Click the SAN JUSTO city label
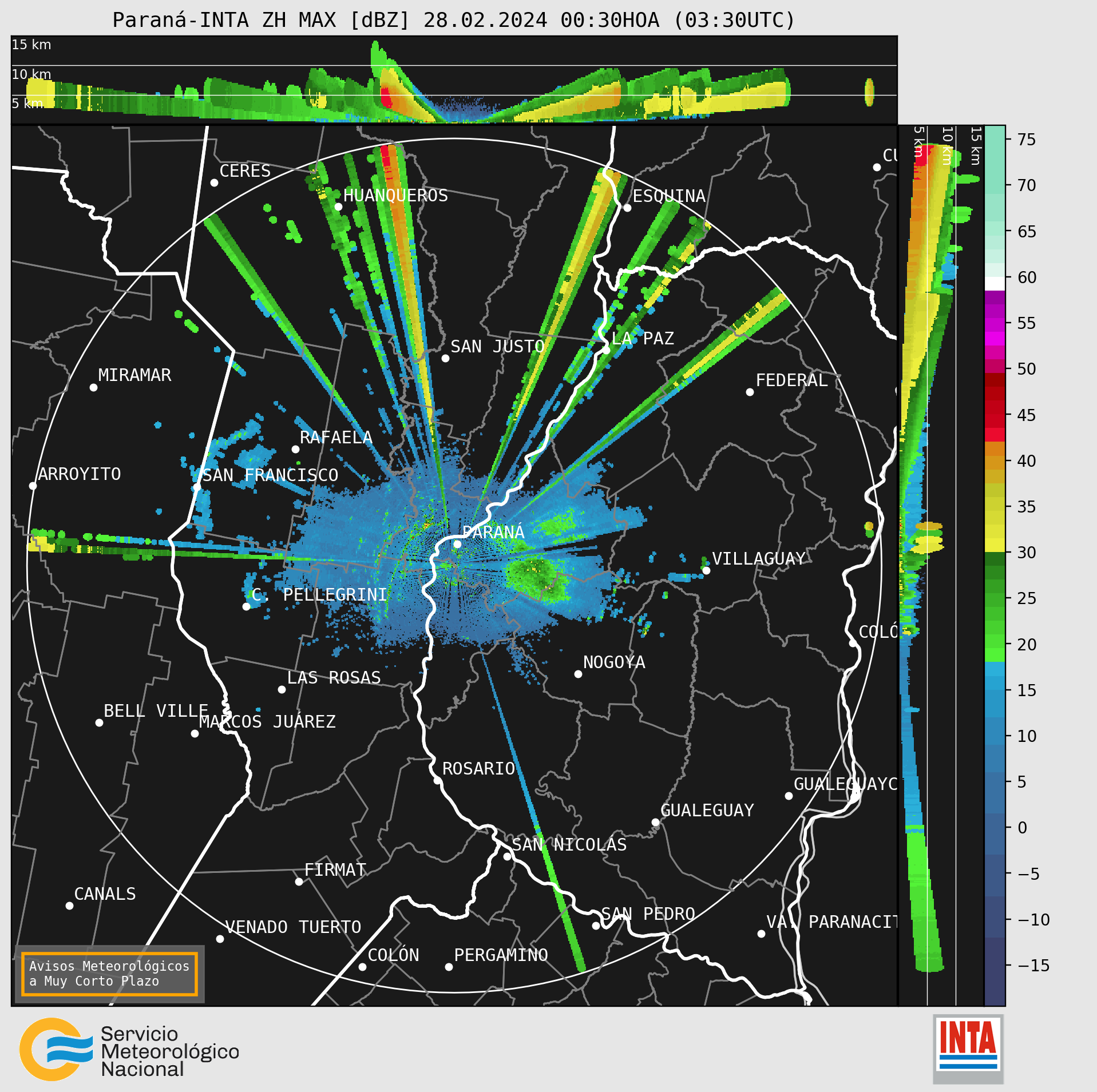This screenshot has height=1092, width=1097. [497, 347]
